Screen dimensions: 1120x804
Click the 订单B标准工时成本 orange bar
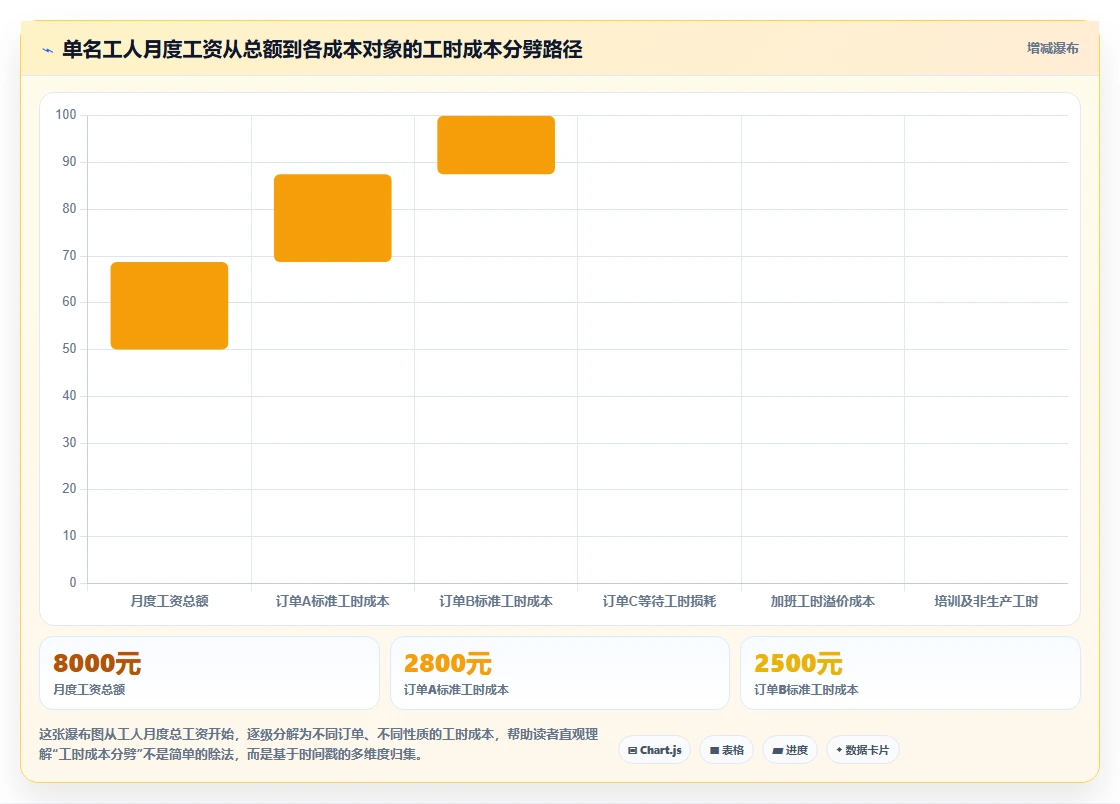(x=496, y=145)
